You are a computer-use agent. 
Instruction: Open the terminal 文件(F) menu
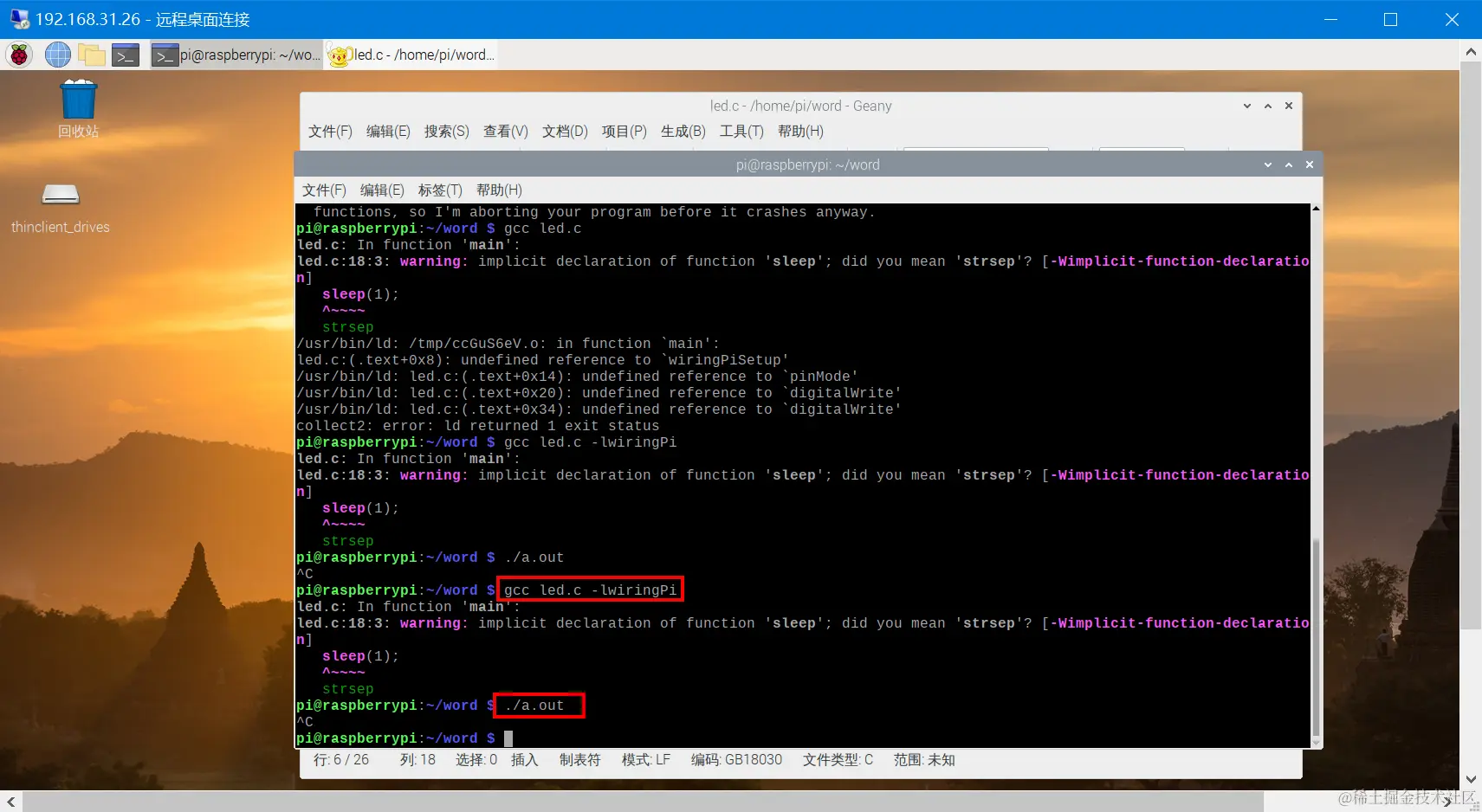tap(324, 190)
